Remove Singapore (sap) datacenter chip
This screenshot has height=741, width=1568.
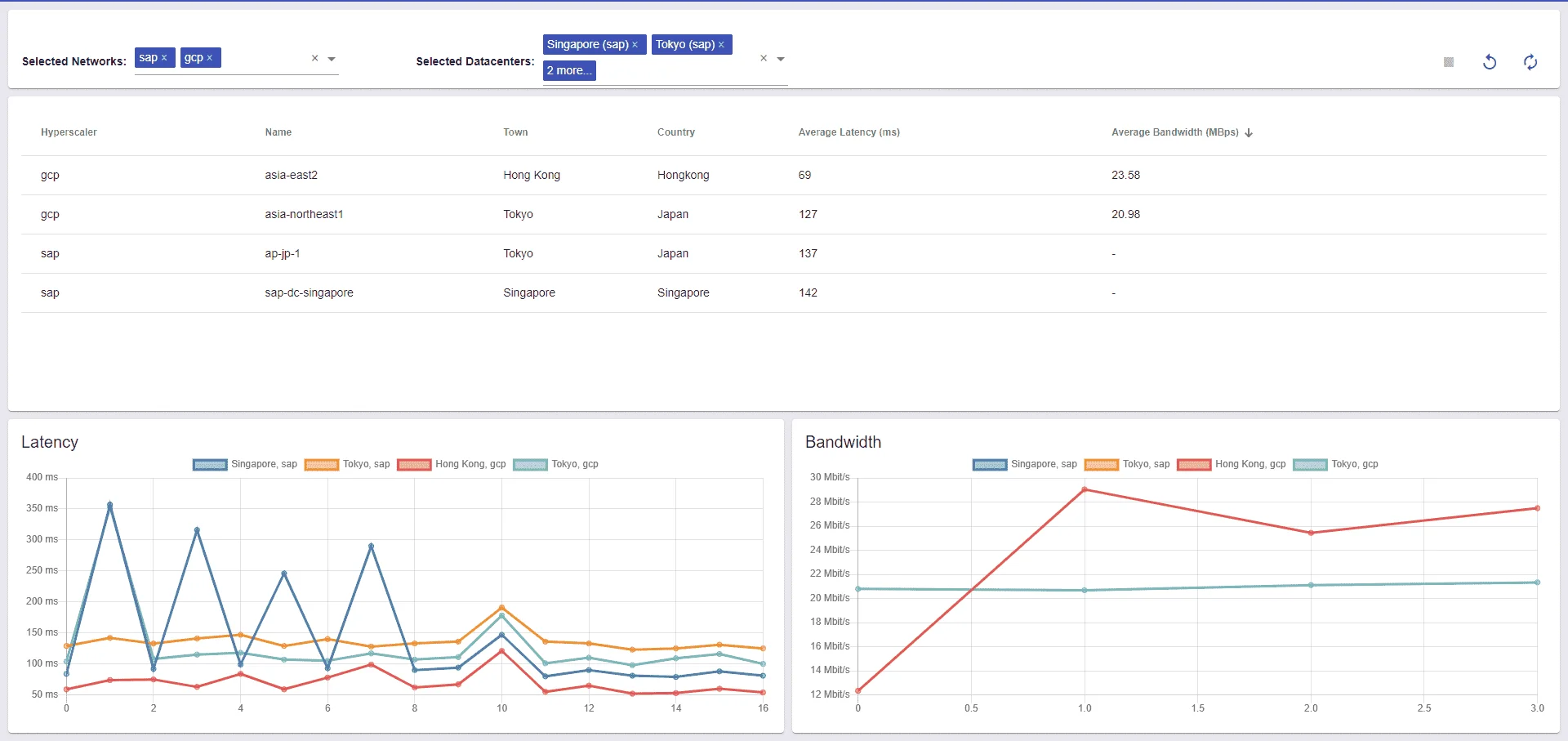click(635, 44)
